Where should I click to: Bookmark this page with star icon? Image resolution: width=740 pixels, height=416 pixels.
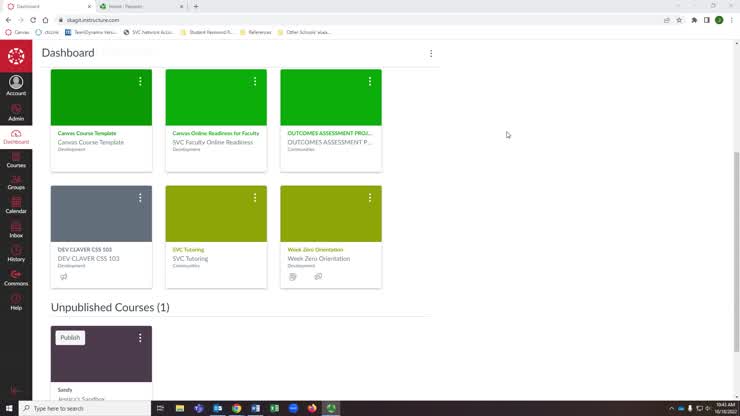tap(679, 20)
